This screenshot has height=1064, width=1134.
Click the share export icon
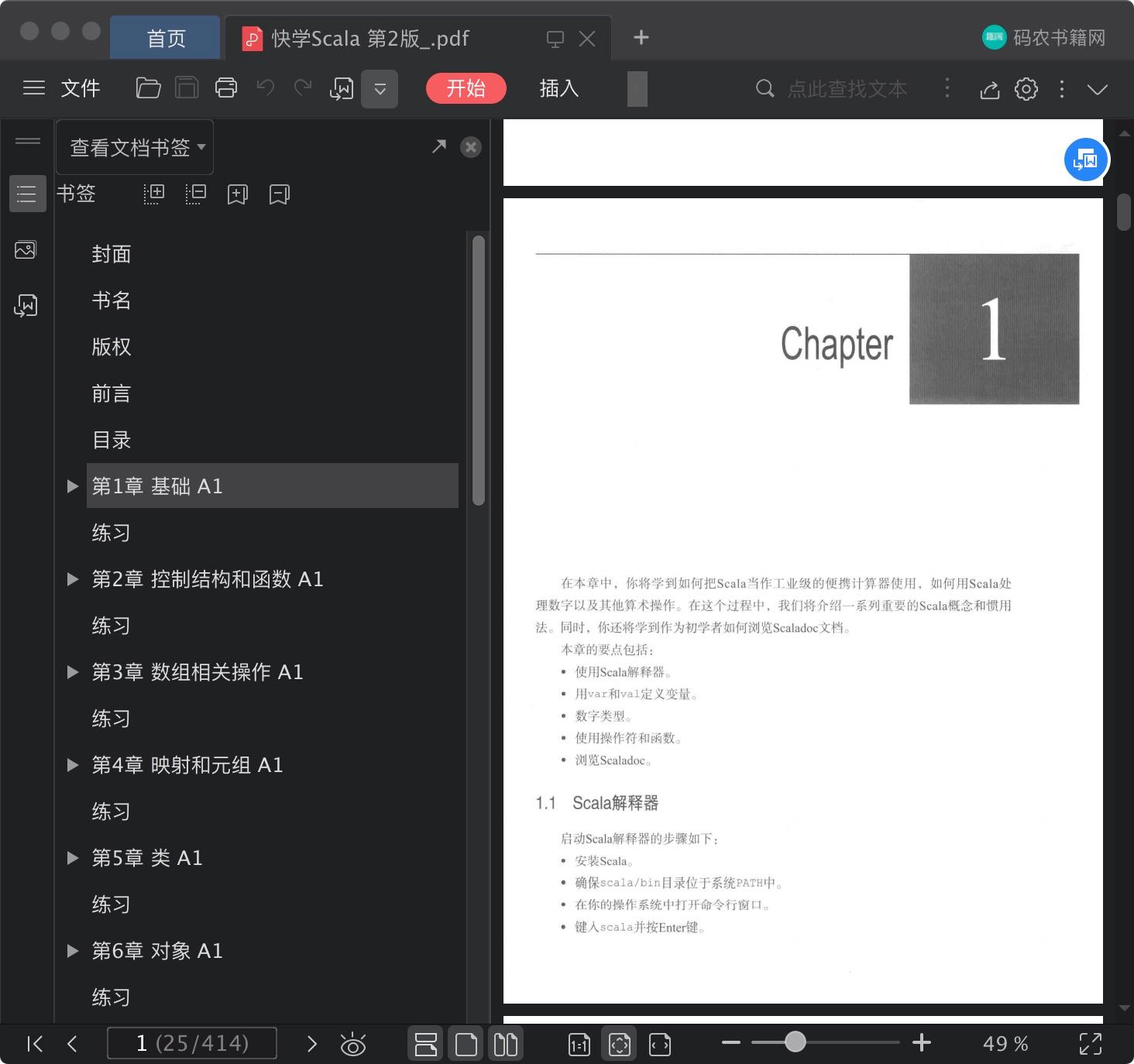click(990, 90)
